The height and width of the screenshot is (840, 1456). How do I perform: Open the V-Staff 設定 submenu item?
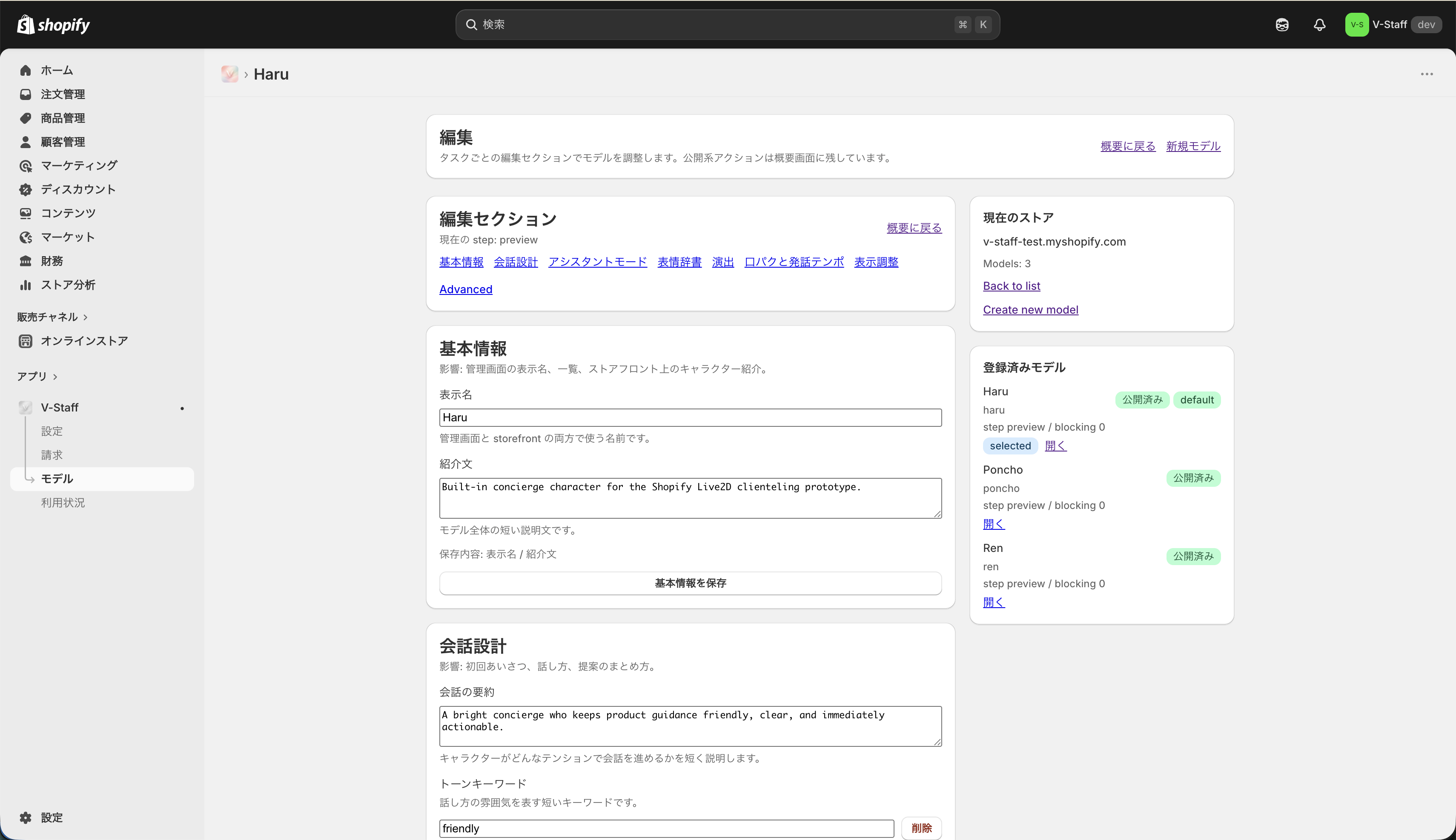(52, 431)
